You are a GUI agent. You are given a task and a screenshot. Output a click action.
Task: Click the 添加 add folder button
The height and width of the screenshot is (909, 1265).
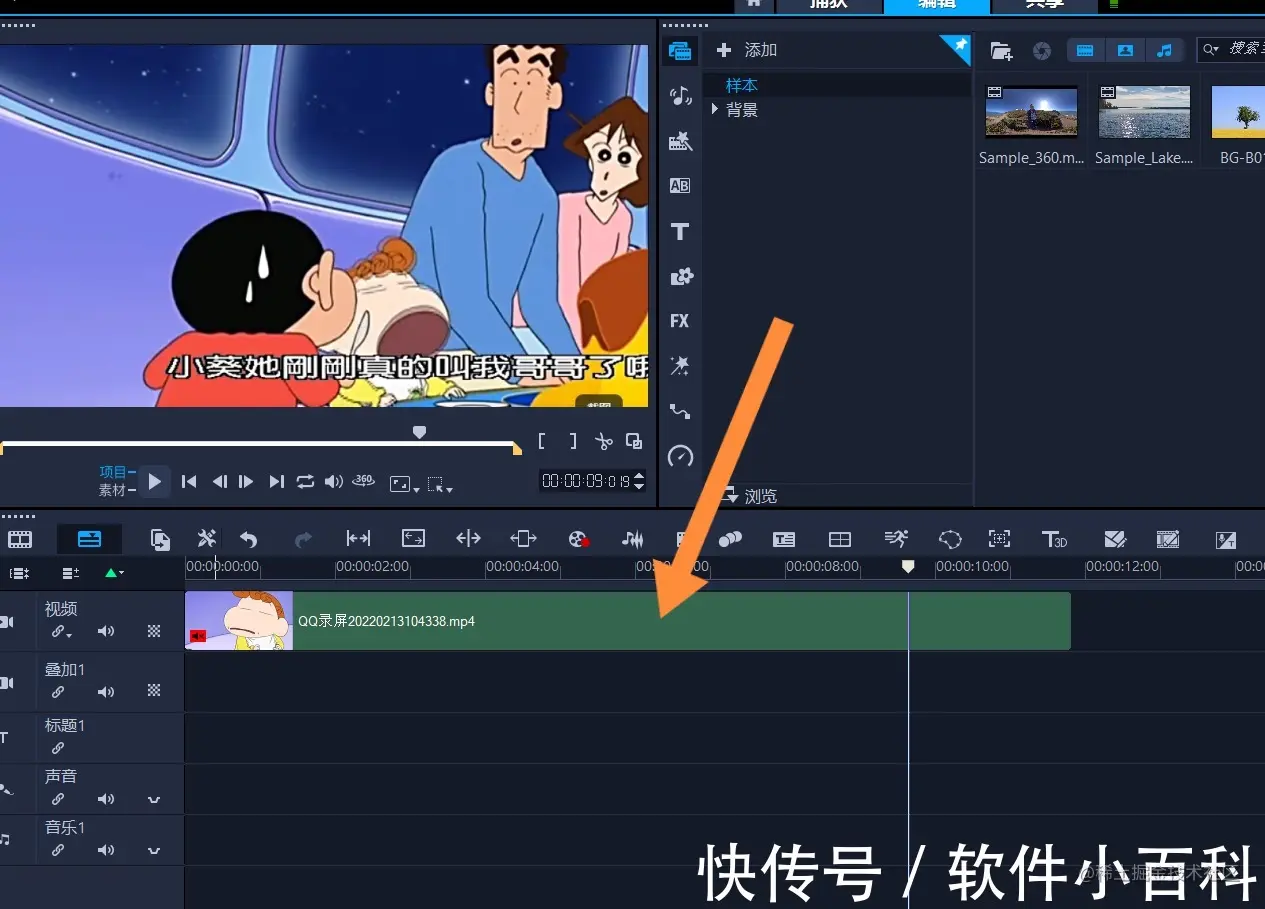[748, 50]
